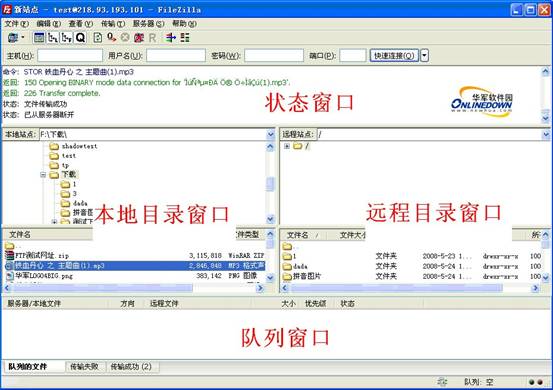
Task: Toggle the local directory tree display
Action: [53, 37]
